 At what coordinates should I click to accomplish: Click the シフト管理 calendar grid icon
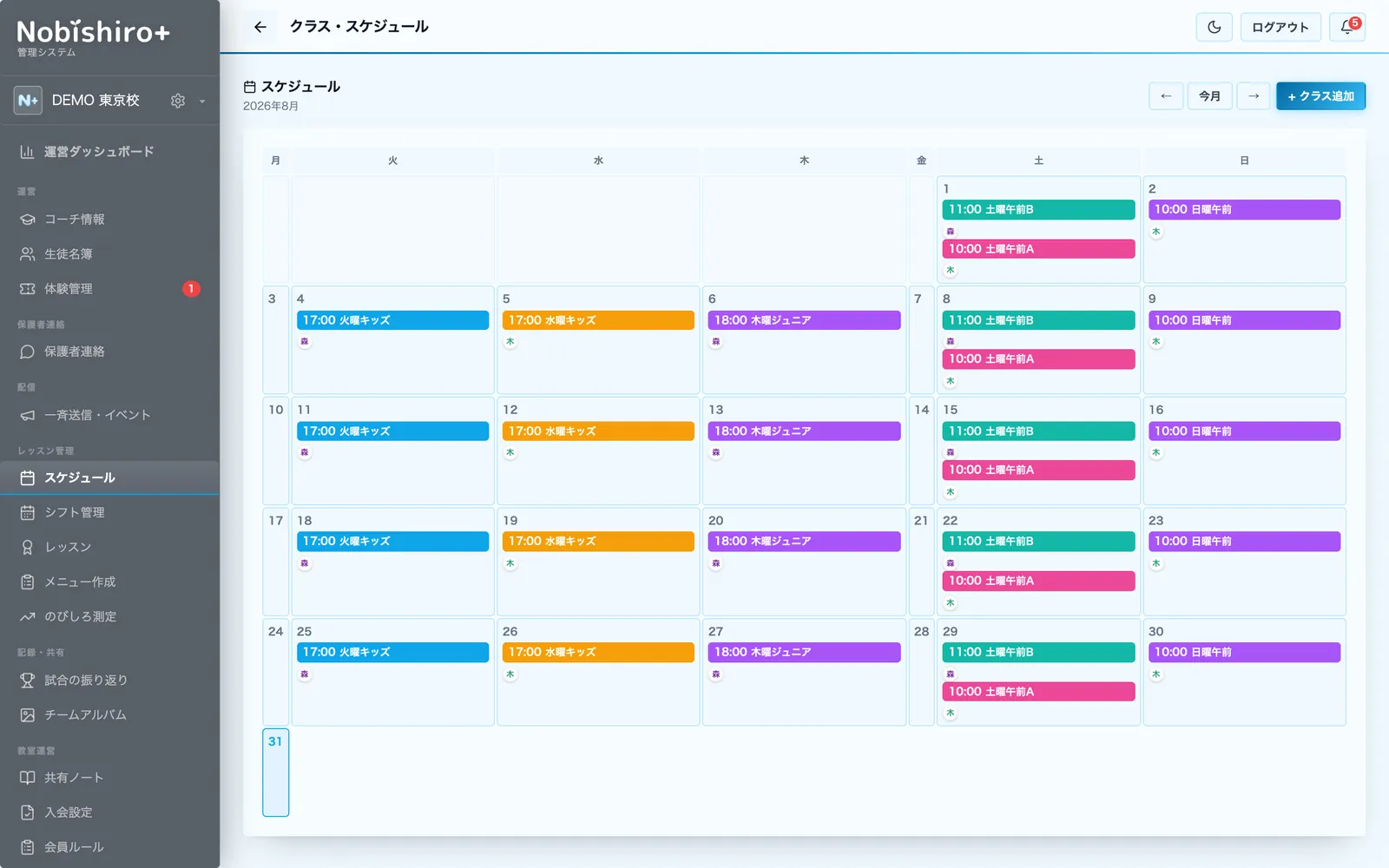click(28, 512)
